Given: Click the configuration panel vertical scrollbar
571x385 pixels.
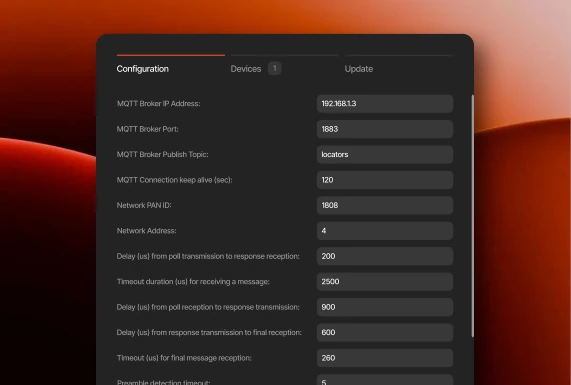Looking at the screenshot, I should 473,216.
